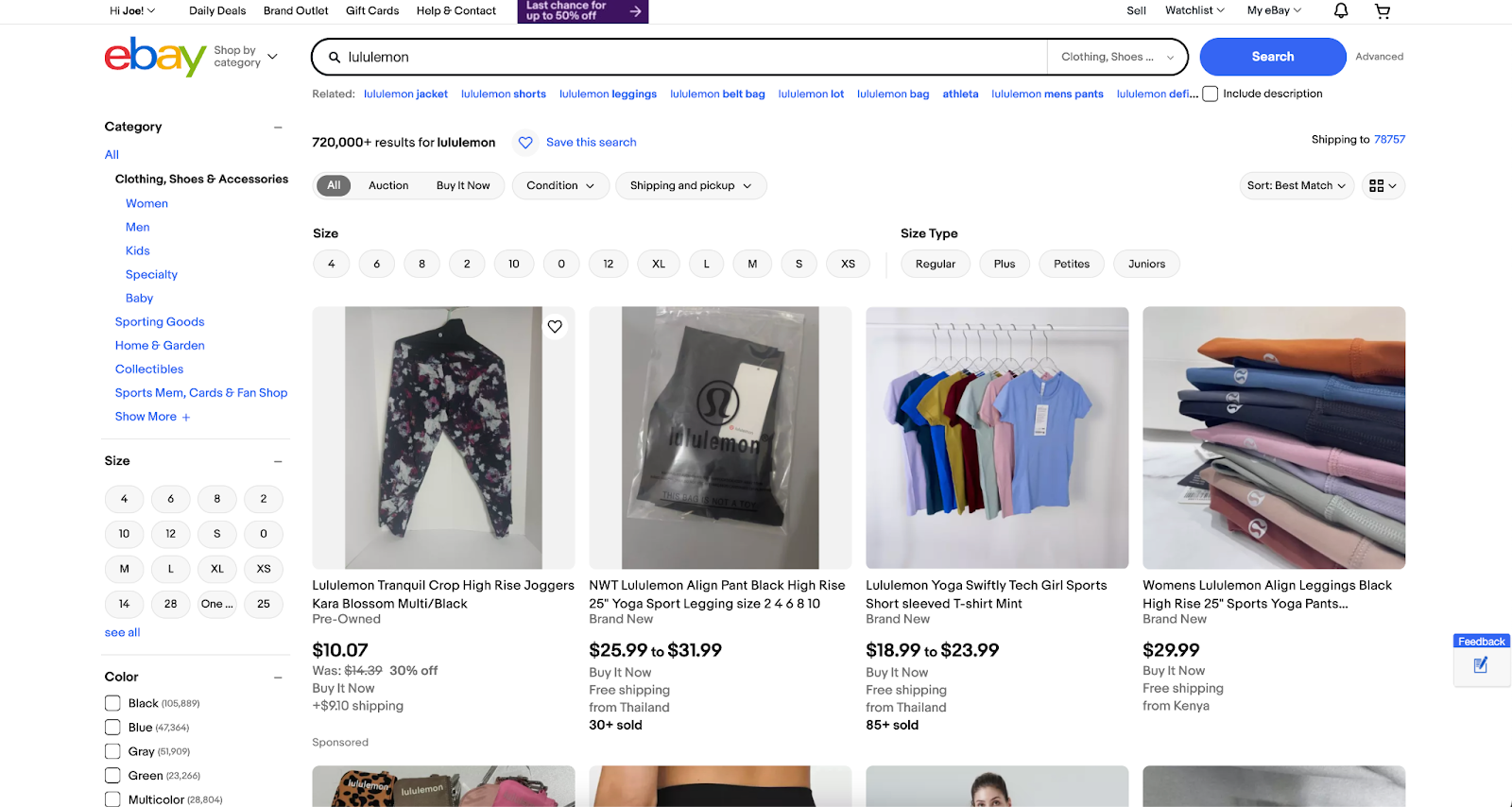Check the Black color filter
The image size is (1512, 807).
[112, 703]
